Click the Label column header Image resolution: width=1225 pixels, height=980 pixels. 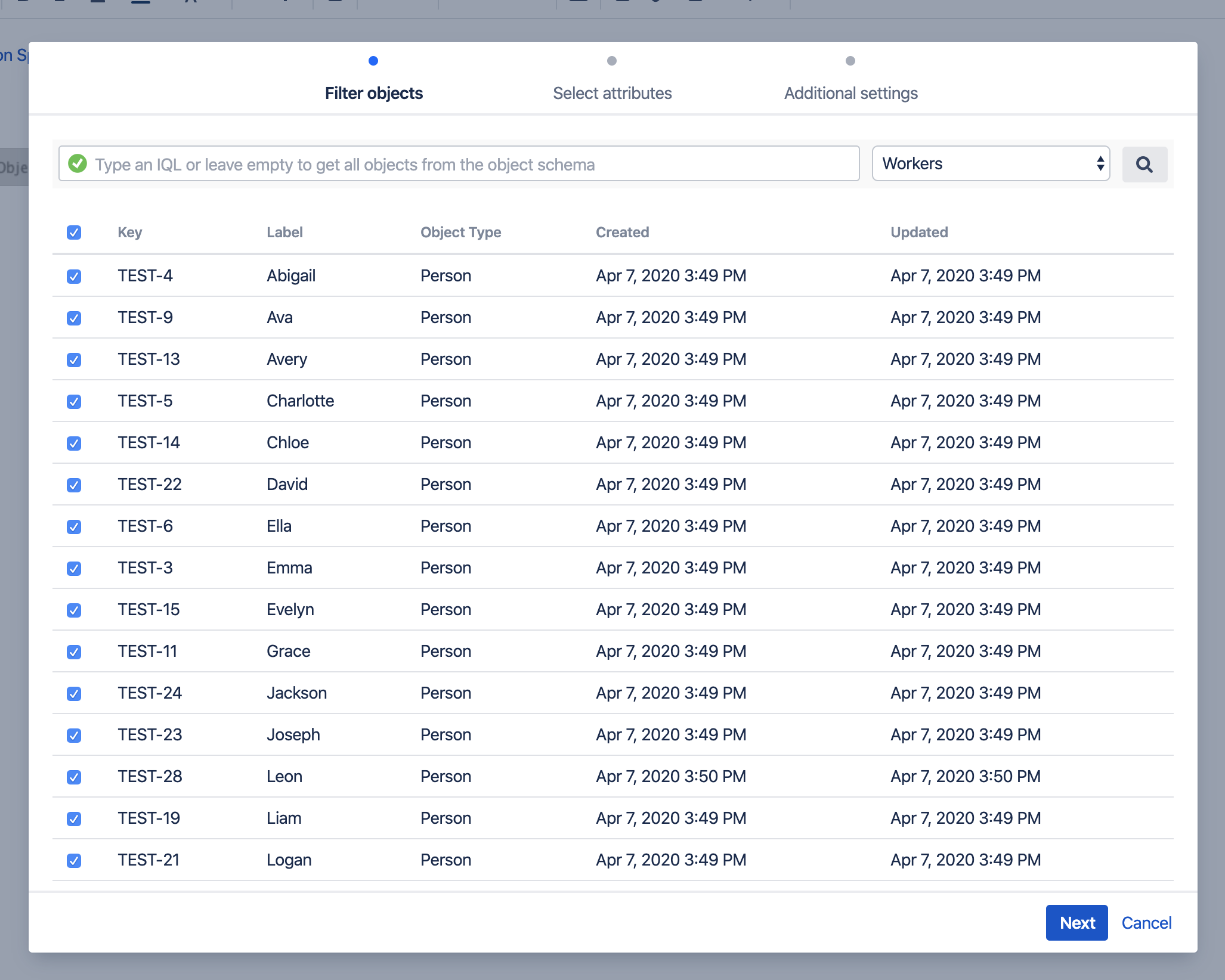click(284, 232)
